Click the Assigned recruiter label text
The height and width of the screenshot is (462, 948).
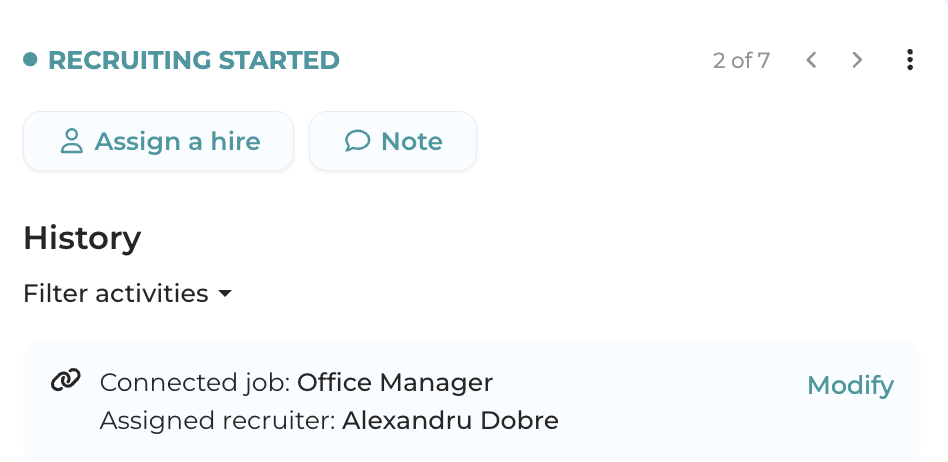[x=217, y=420]
